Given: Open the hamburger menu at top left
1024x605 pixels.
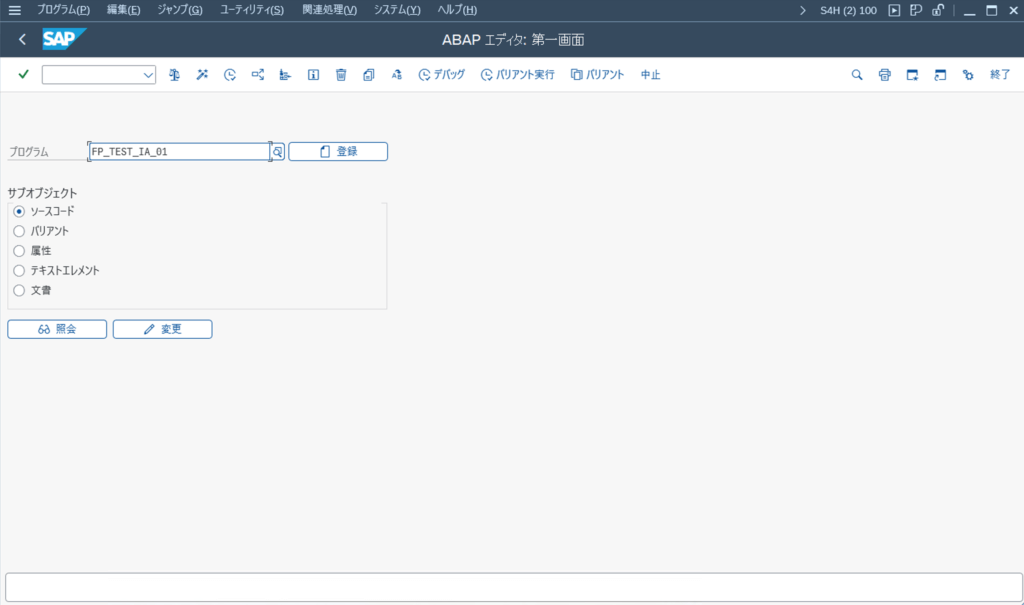Looking at the screenshot, I should [x=15, y=9].
